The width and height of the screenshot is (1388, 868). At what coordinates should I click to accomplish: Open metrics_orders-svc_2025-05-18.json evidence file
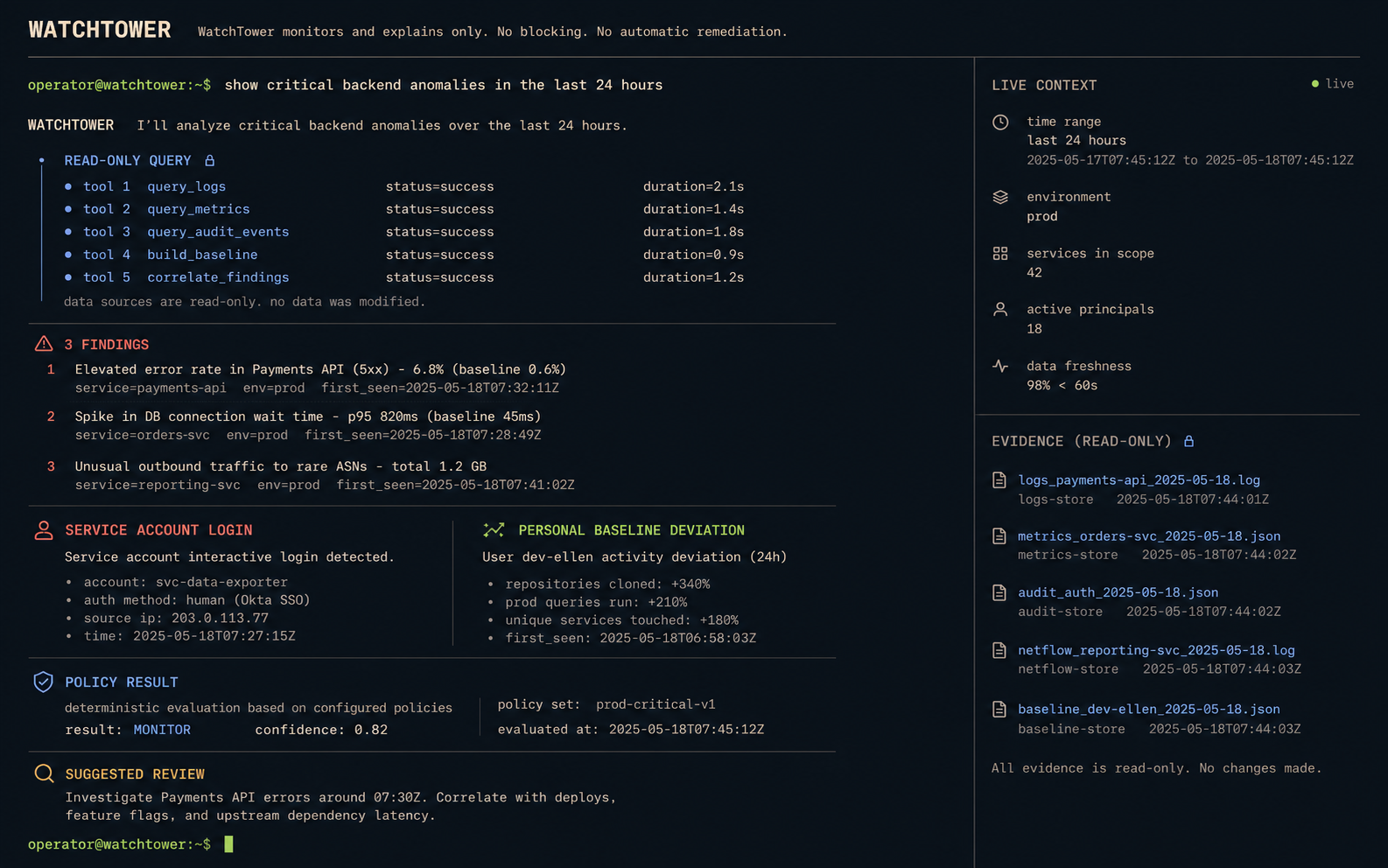[1149, 536]
